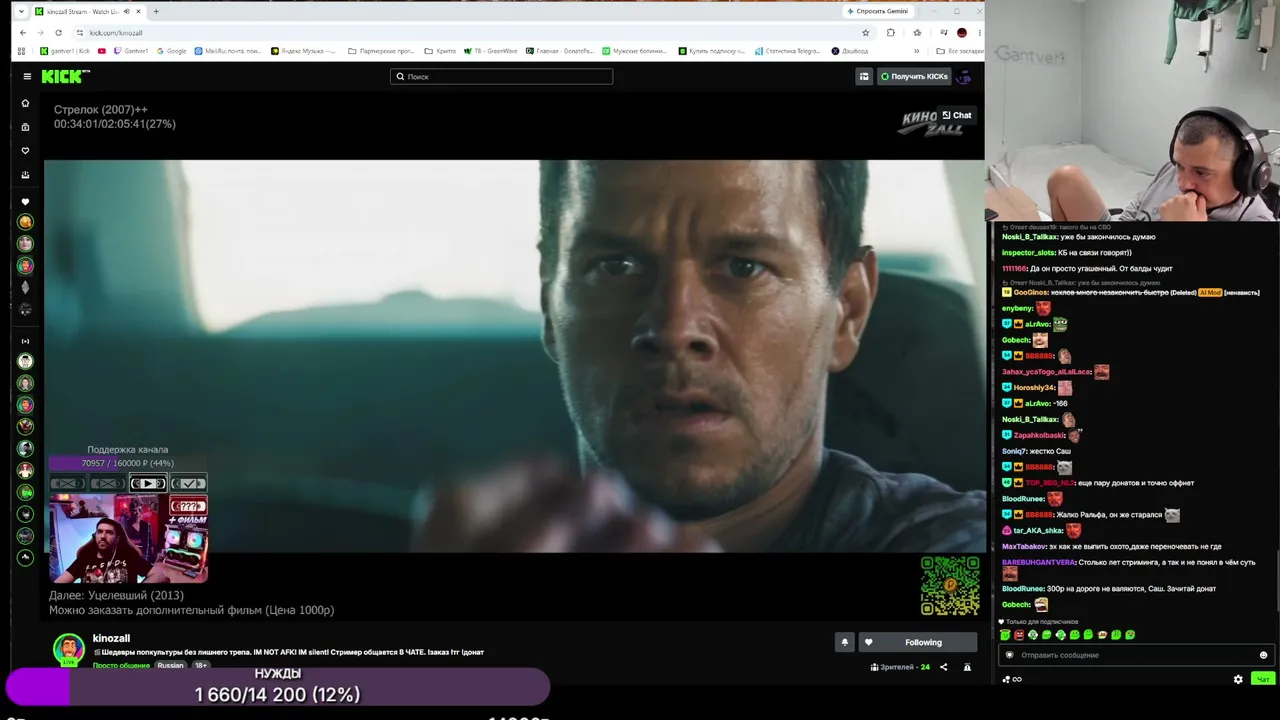Open the gantver1 | Kick bookmark
Image resolution: width=1280 pixels, height=720 pixels.
65,51
